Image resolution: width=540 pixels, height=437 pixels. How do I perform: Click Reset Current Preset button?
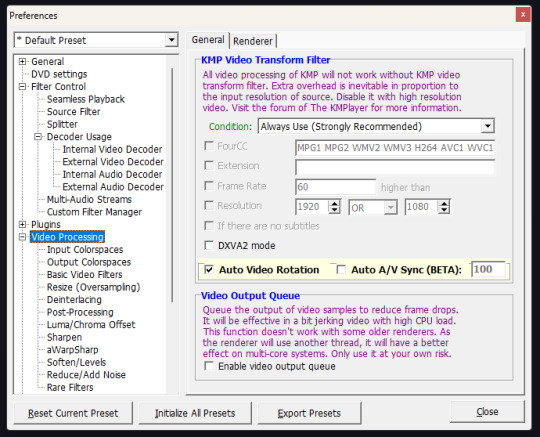click(x=73, y=413)
